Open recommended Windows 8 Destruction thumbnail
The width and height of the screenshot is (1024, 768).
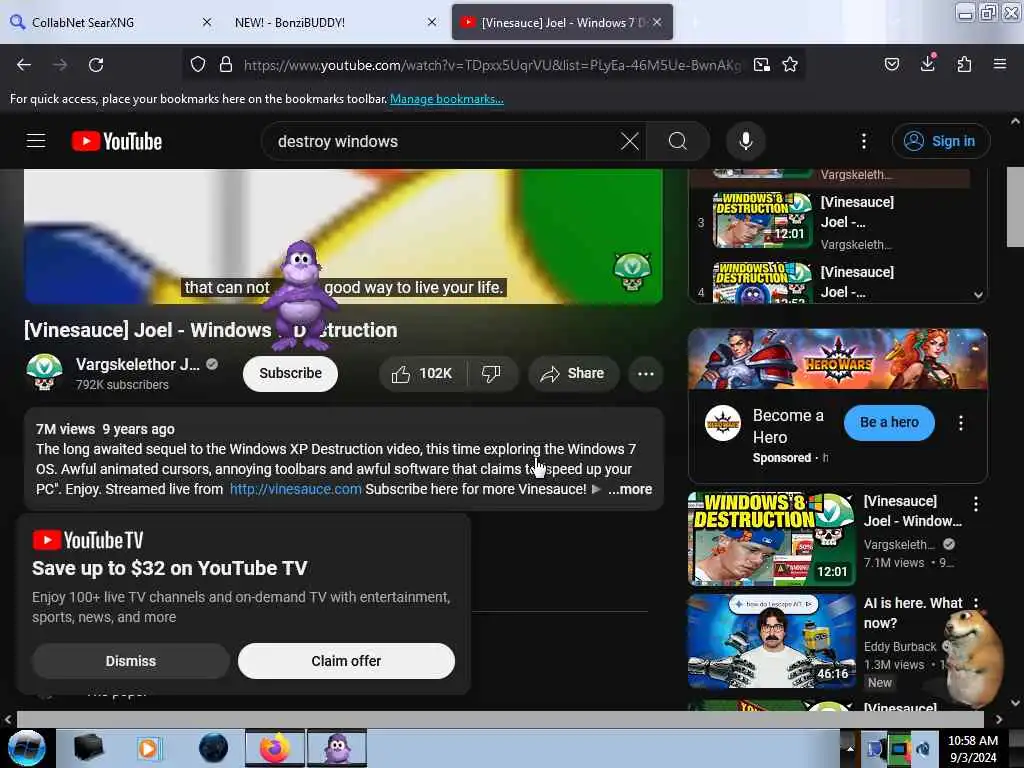(771, 539)
